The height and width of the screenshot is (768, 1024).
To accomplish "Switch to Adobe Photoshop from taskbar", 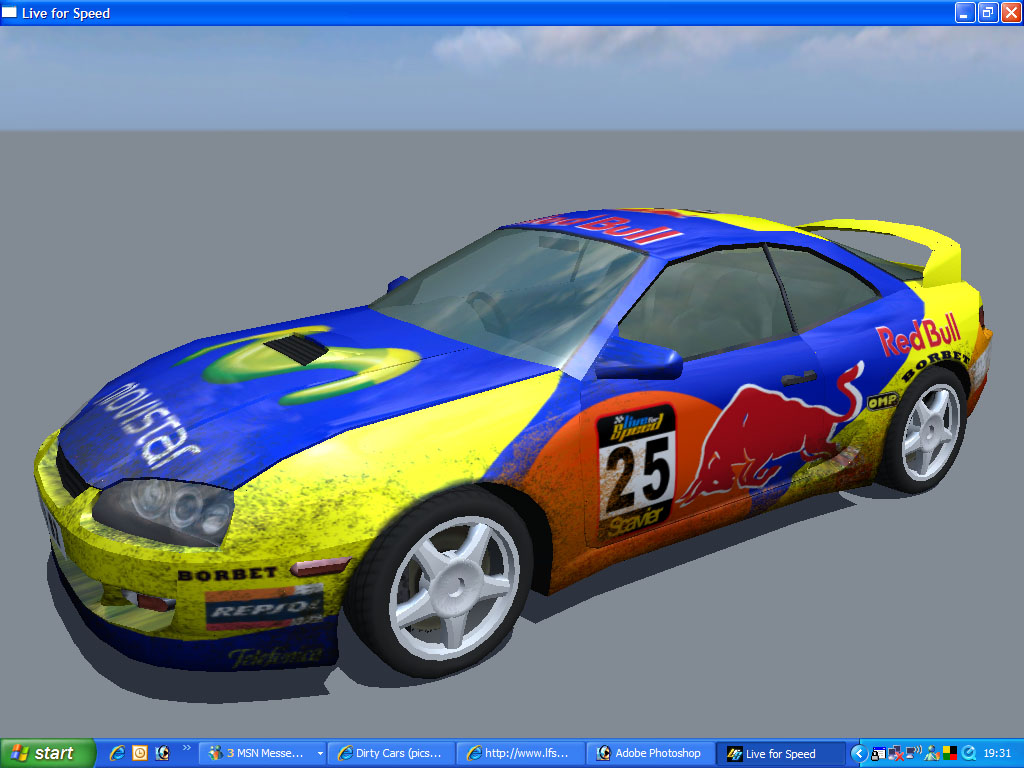I will coord(650,753).
